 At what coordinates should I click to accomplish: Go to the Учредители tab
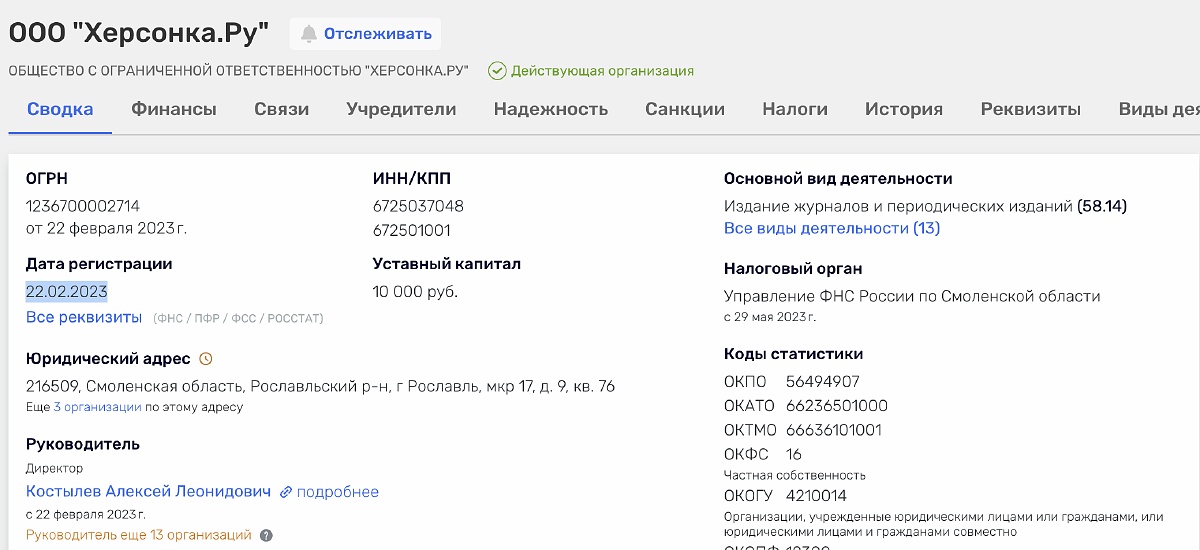pyautogui.click(x=401, y=109)
